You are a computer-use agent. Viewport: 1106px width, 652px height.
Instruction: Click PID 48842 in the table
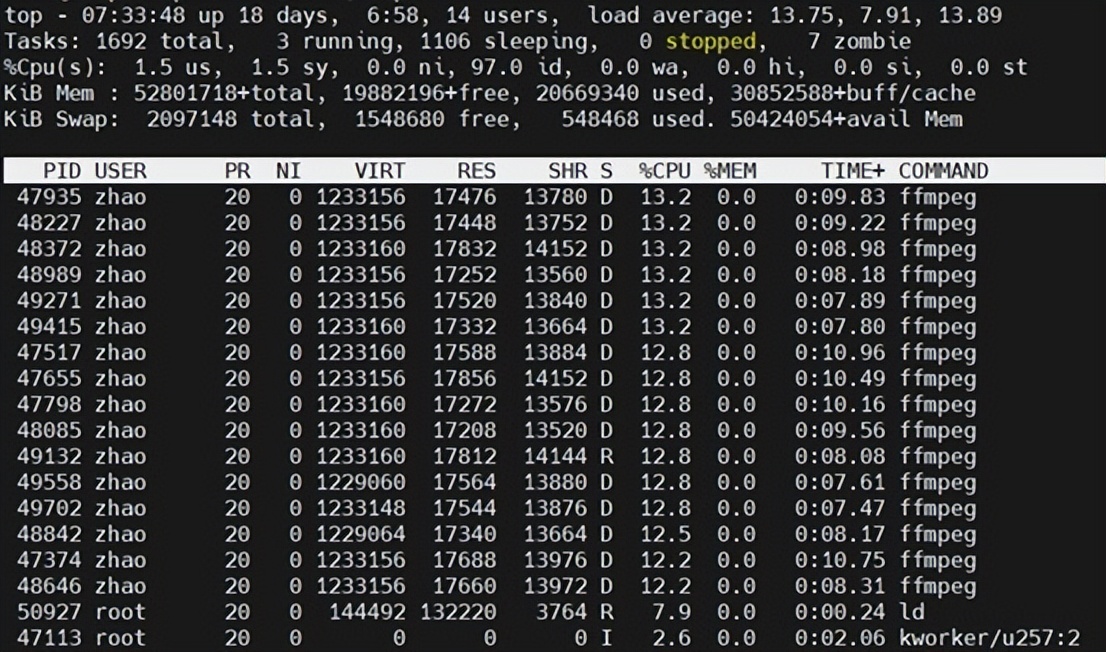tap(49, 534)
